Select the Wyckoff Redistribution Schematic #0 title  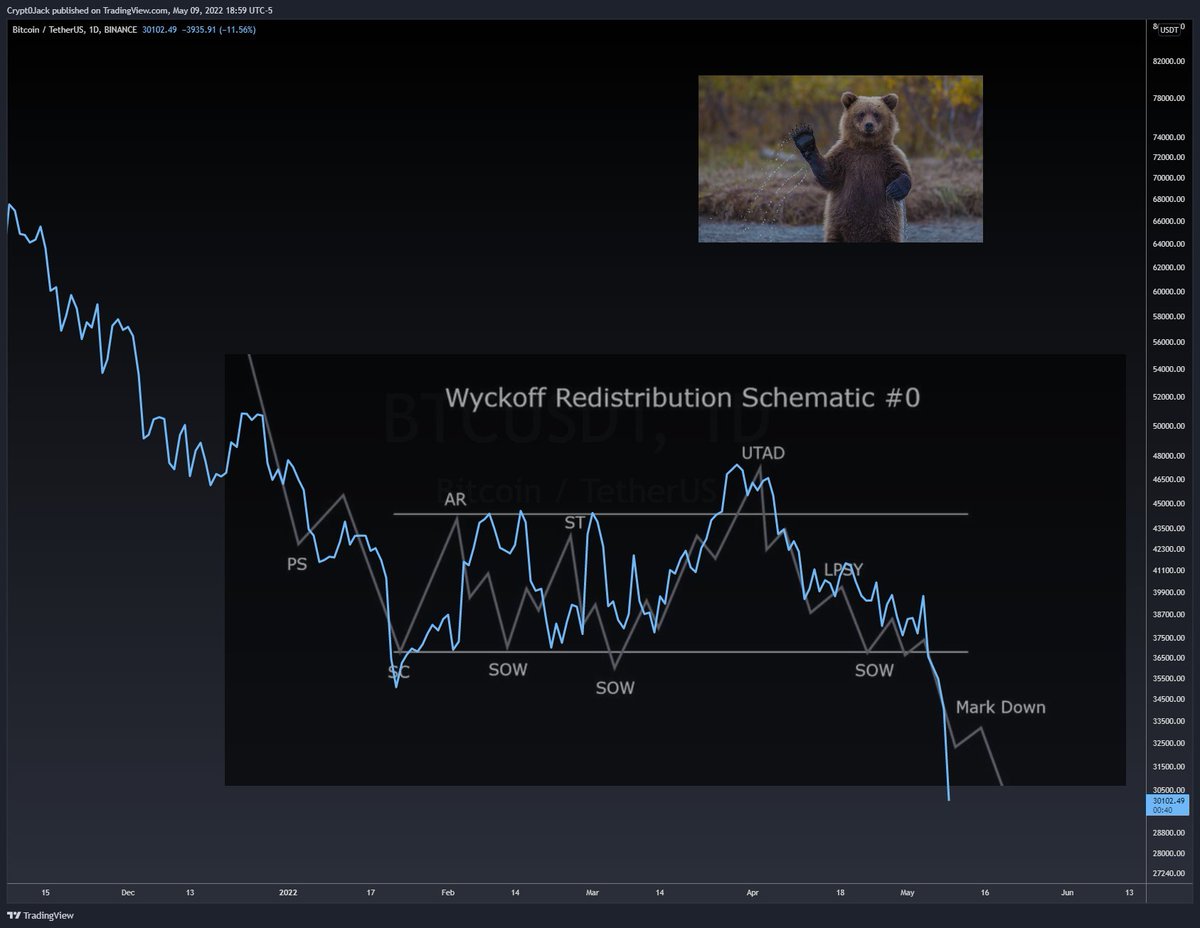click(x=682, y=397)
